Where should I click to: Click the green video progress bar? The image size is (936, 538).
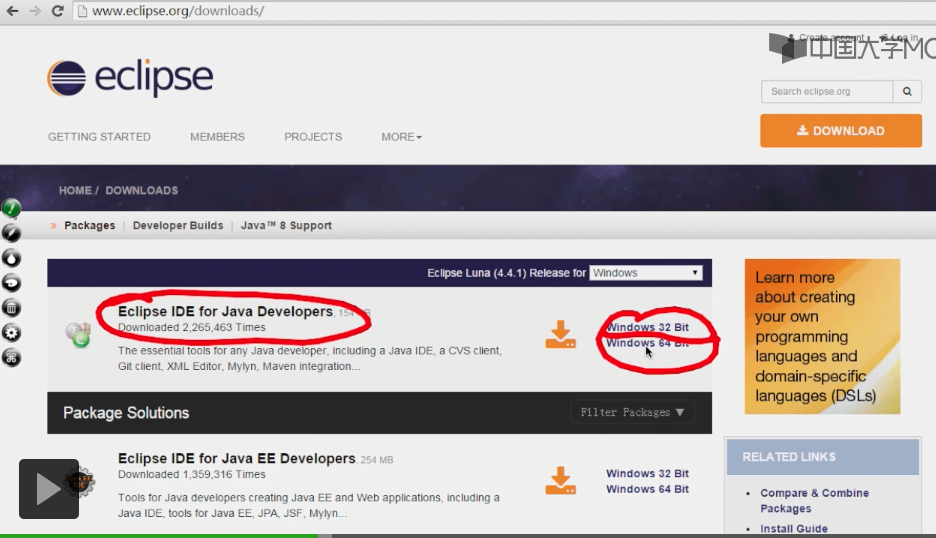coord(159,536)
